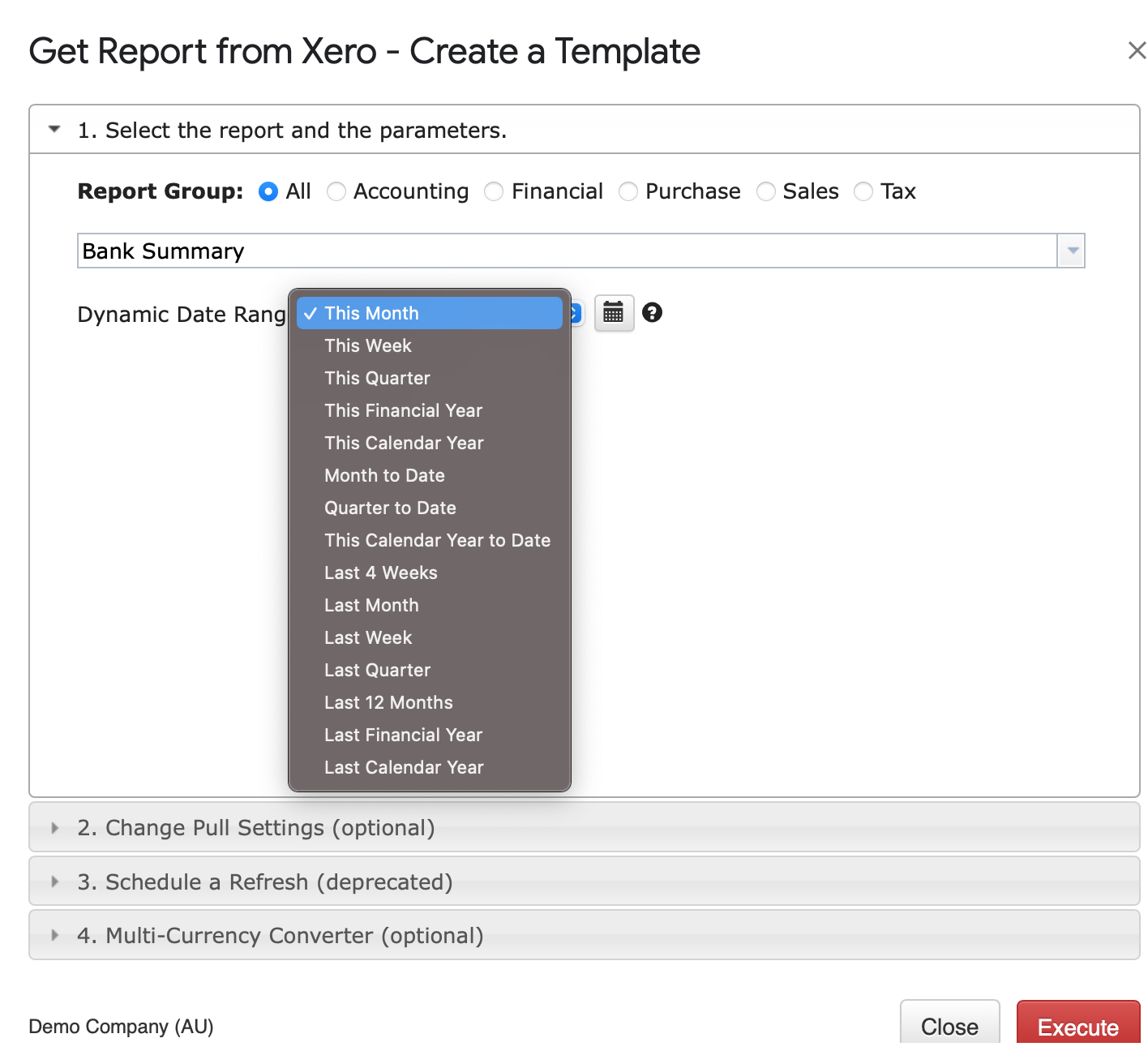Choose Last 4 Weeks range
Screen dimensions: 1148x1051
tap(430, 573)
